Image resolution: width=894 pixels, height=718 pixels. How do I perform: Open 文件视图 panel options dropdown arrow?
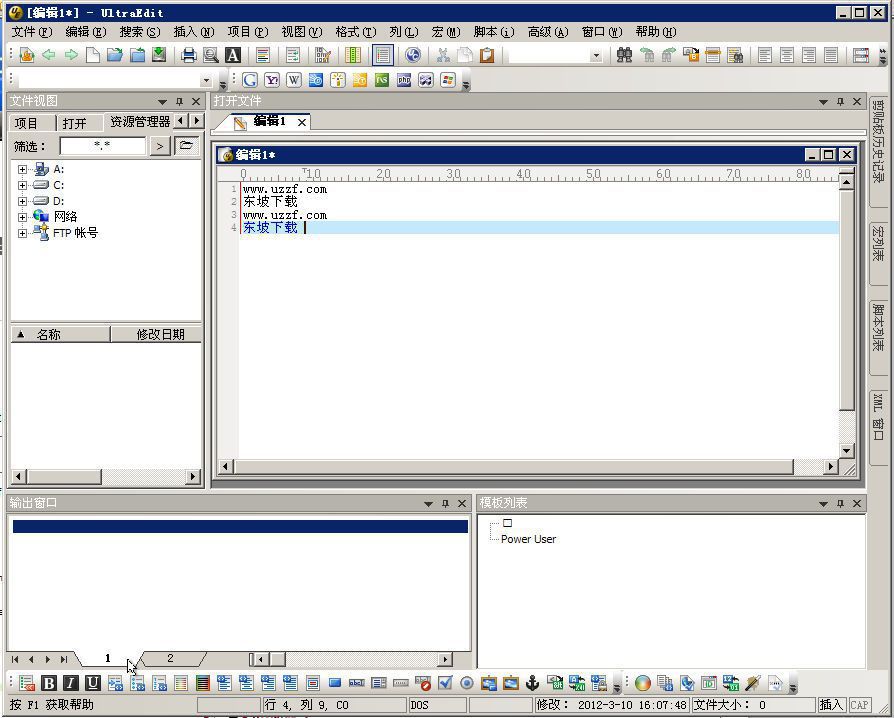pyautogui.click(x=162, y=102)
